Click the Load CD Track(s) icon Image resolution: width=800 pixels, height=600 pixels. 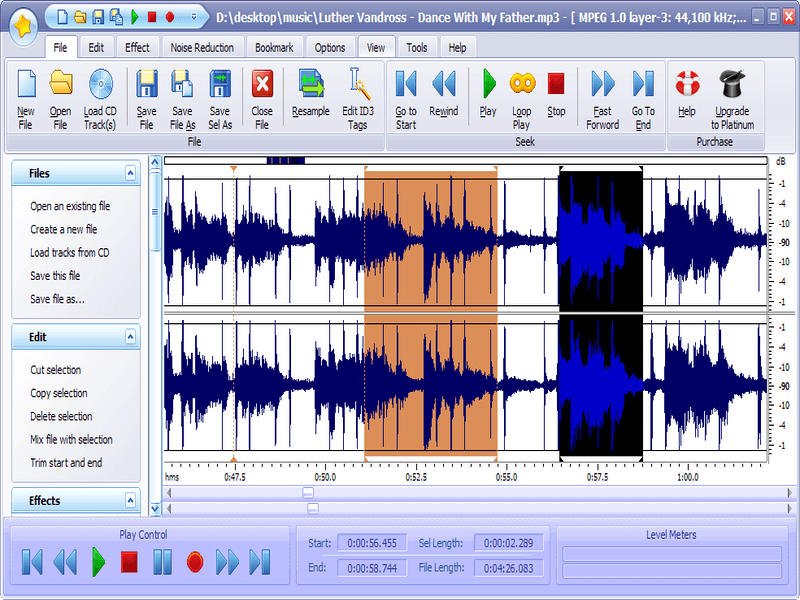tap(99, 95)
